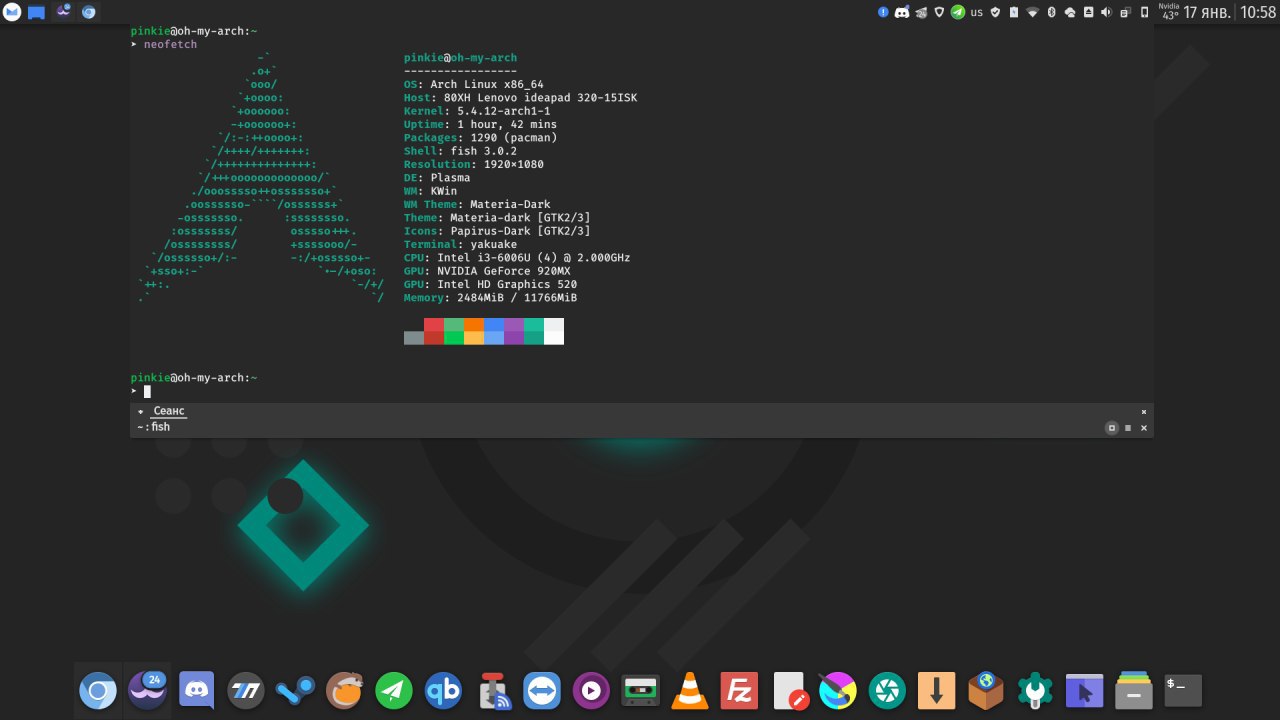1280x720 pixels.
Task: Open Chromium from the bottom dock
Action: [x=98, y=691]
